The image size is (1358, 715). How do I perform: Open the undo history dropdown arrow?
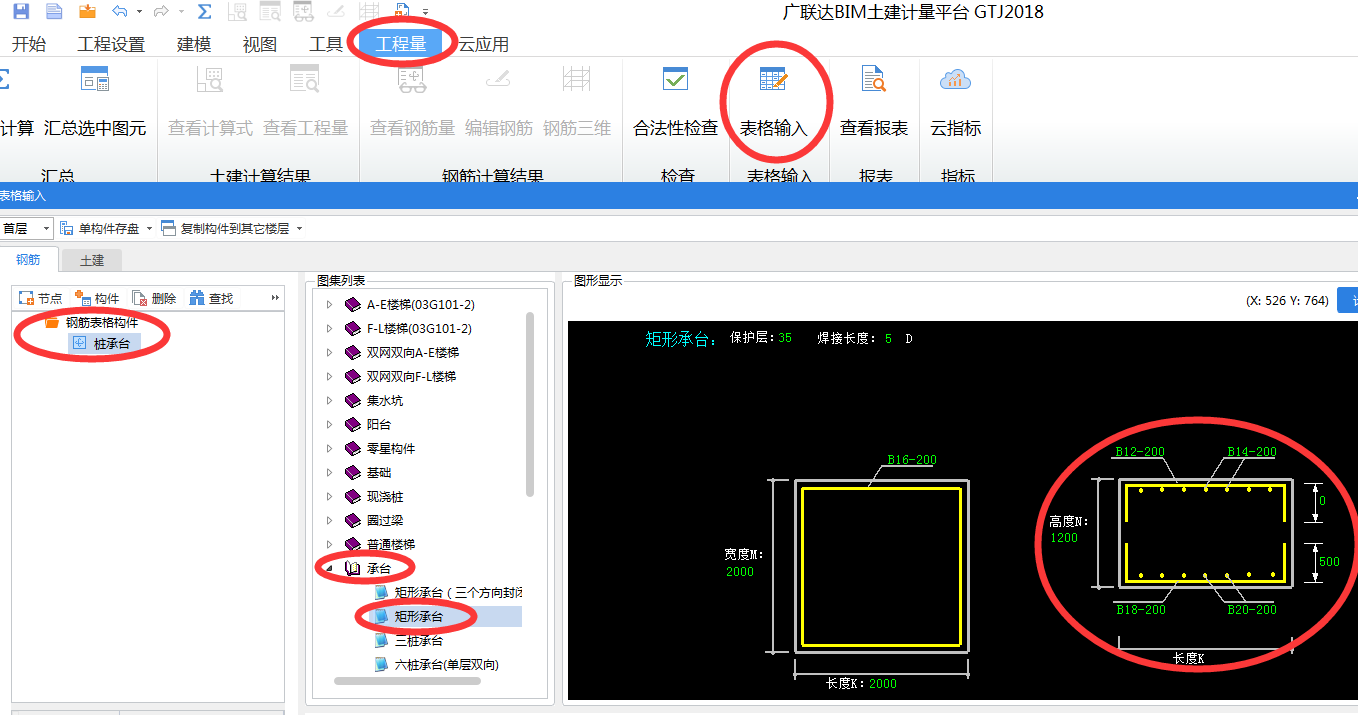click(139, 12)
